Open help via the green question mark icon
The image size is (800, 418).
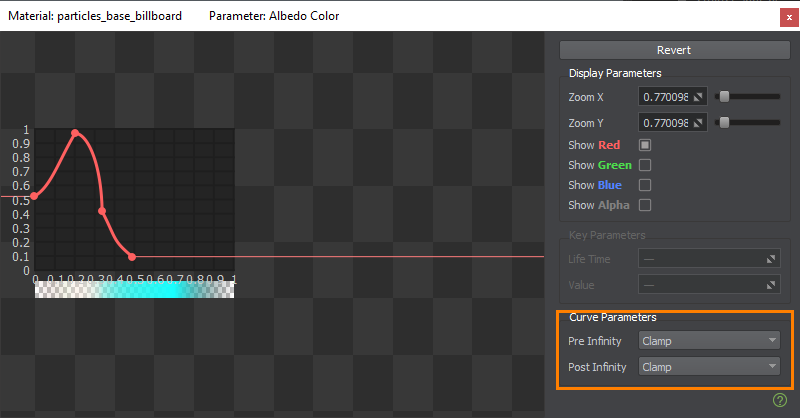click(x=780, y=400)
